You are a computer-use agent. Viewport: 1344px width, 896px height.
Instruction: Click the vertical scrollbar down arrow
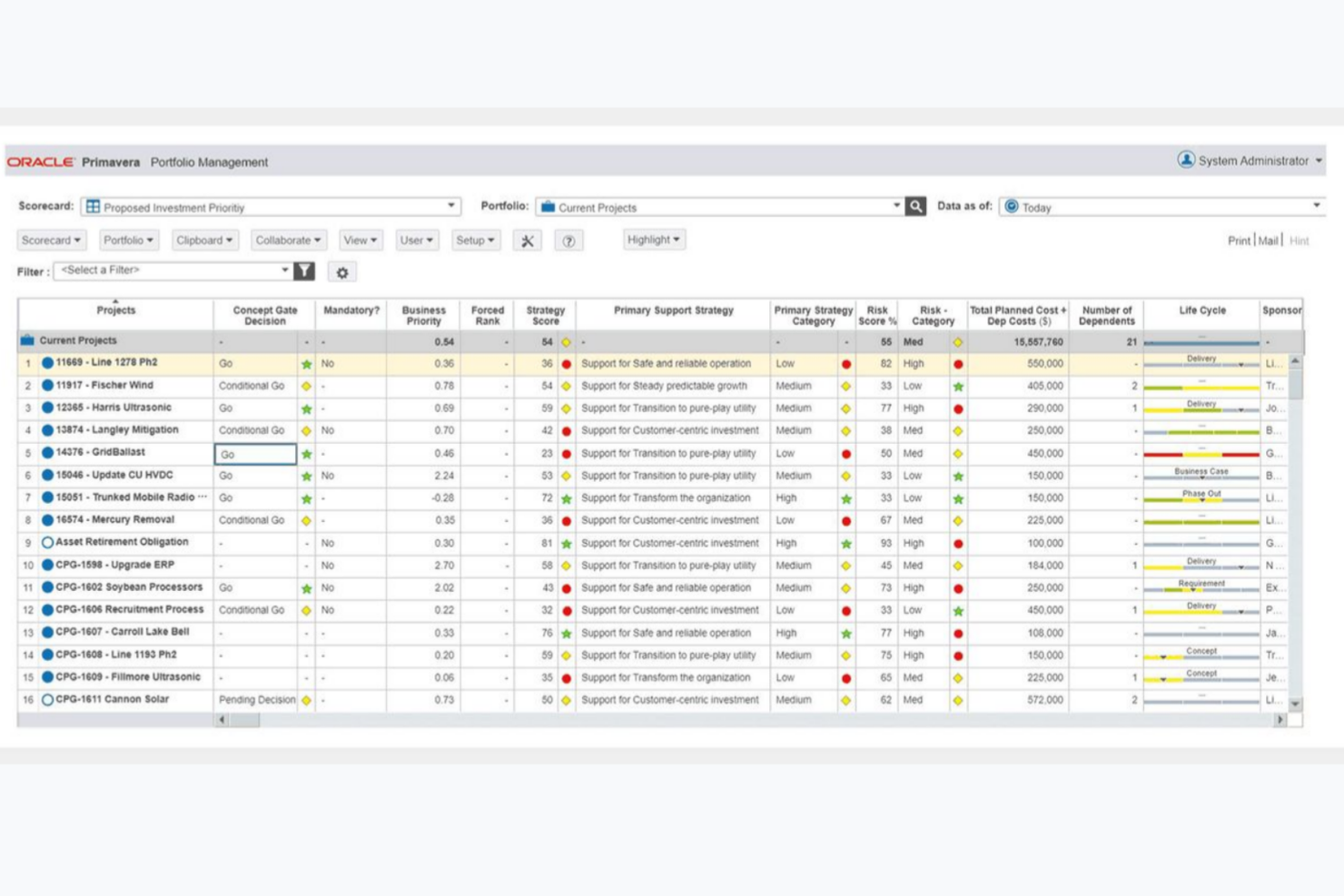coord(1296,704)
